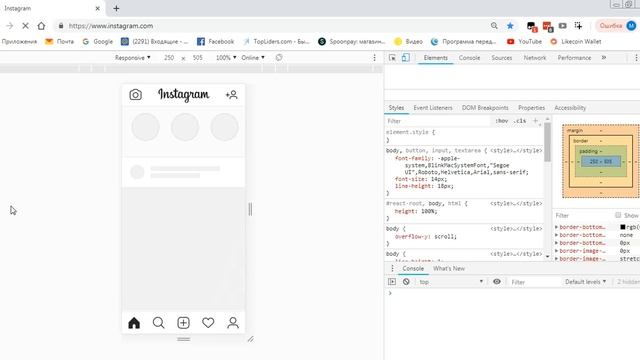Image resolution: width=640 pixels, height=360 pixels.
Task: Click the box model content size 250 × 505
Action: coord(601,162)
